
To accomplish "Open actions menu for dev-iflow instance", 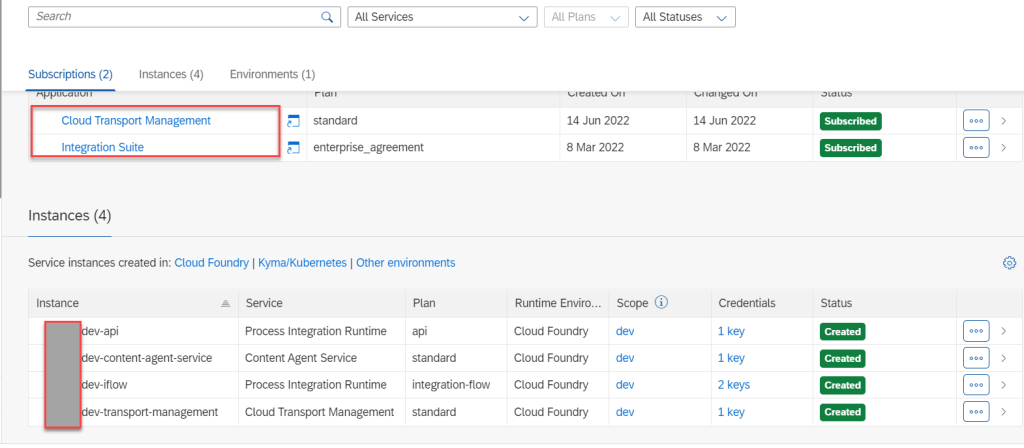I will pos(976,385).
